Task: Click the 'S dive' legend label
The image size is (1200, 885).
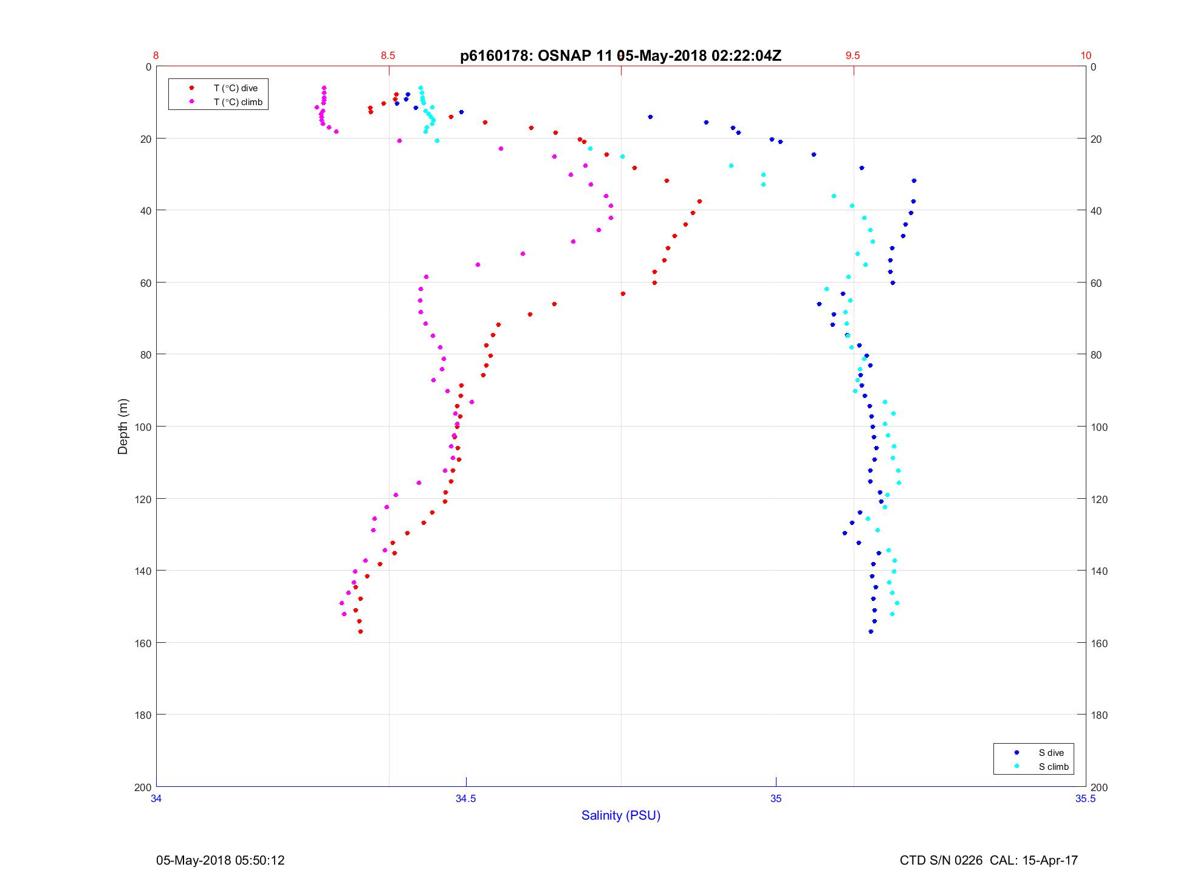Action: (x=1052, y=752)
